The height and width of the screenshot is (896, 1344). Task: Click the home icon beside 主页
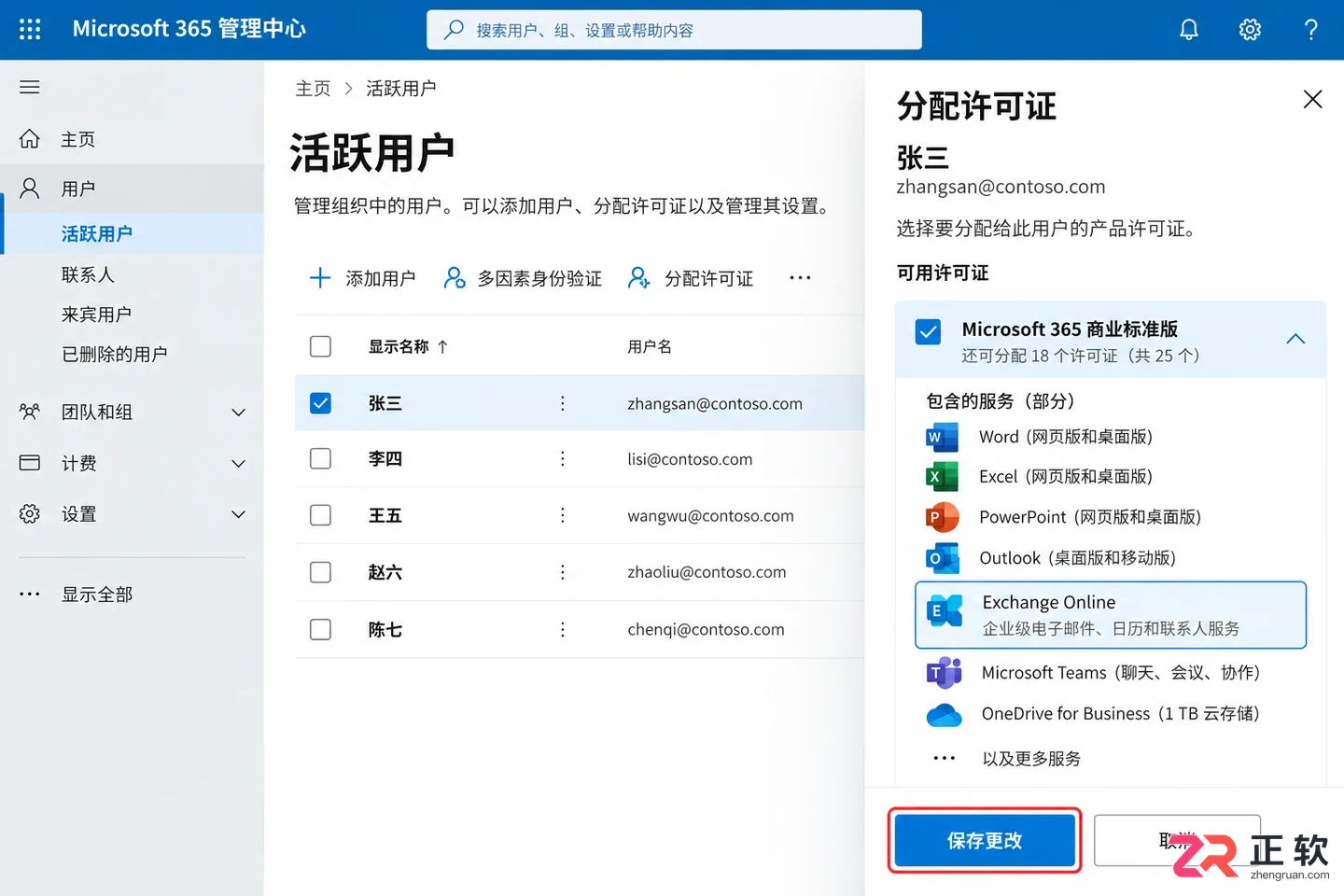coord(30,139)
